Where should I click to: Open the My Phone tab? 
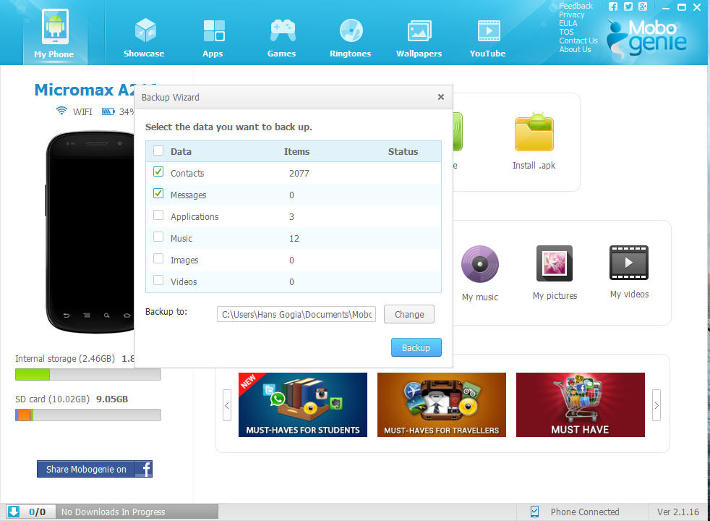click(55, 34)
